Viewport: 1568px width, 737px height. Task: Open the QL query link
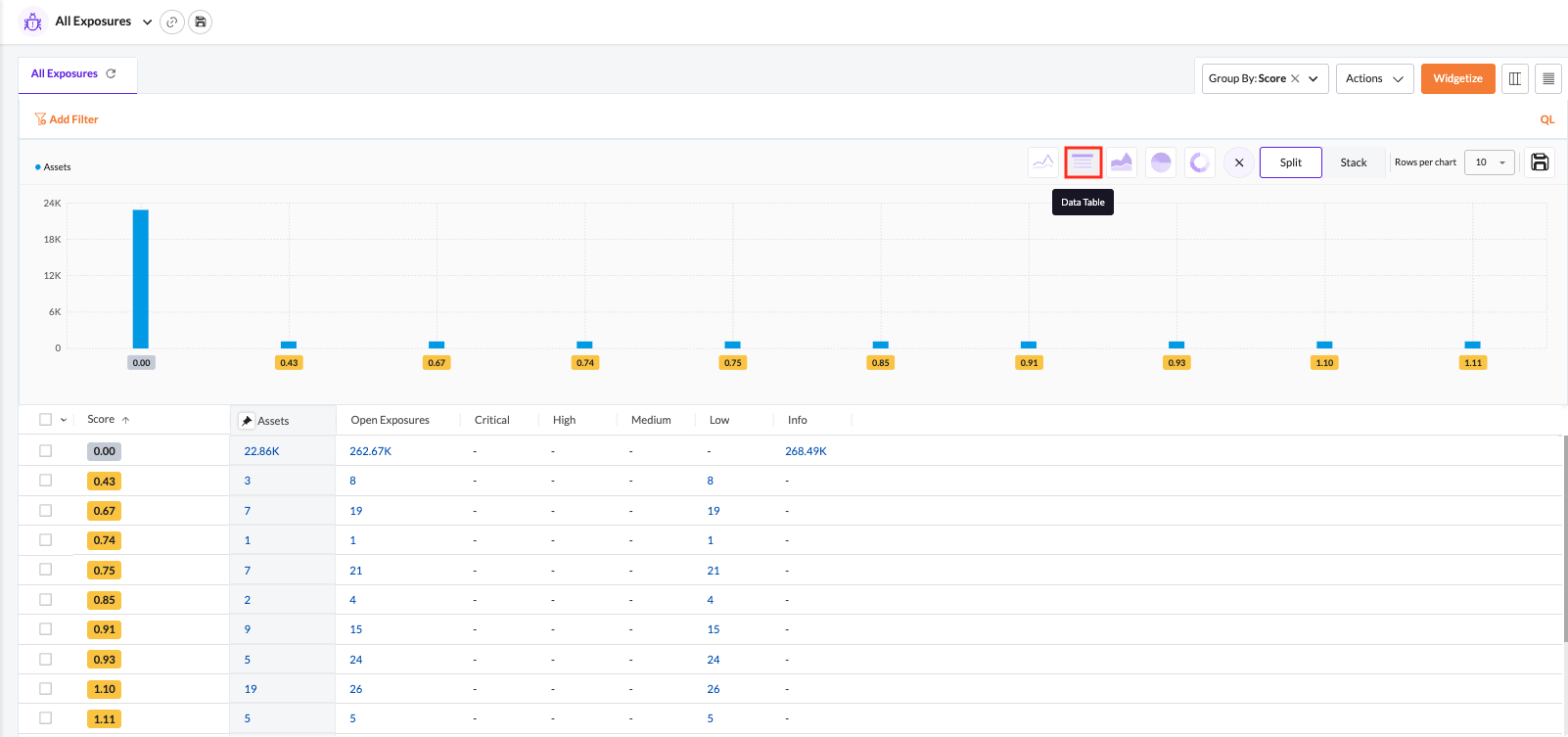click(1547, 119)
